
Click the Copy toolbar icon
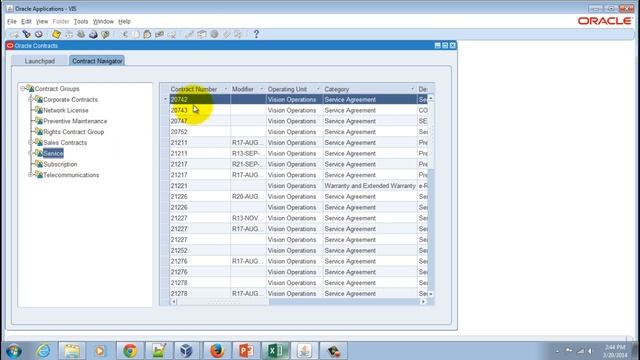point(136,34)
